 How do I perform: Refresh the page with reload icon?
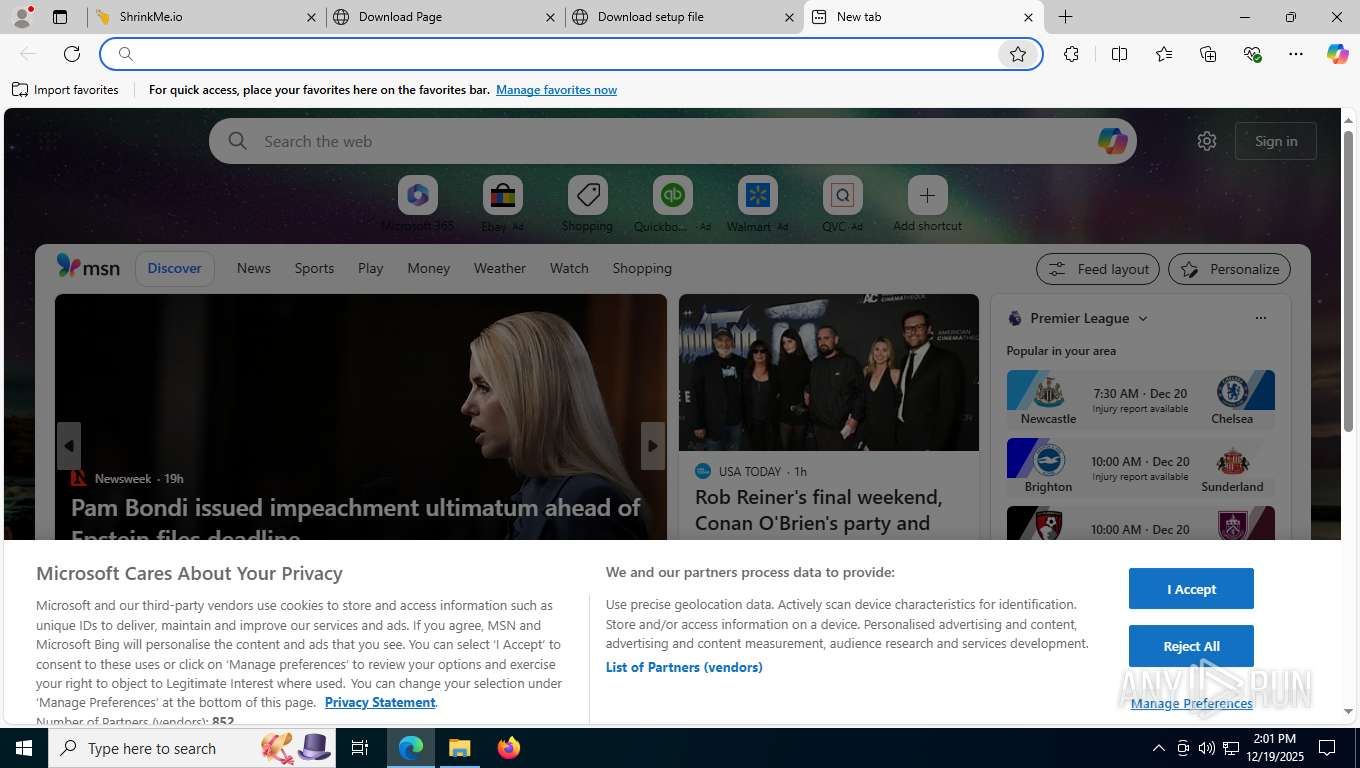[72, 54]
